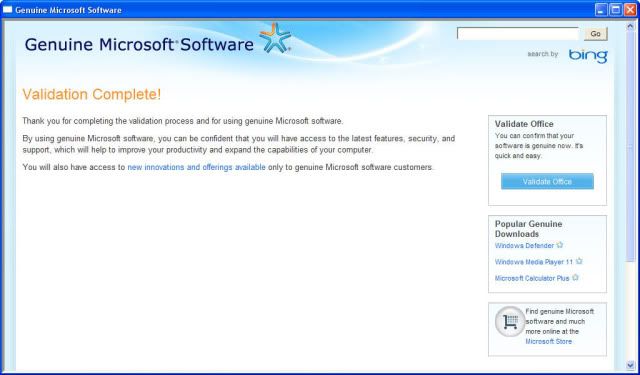Maximize the Genuine Microsoft Software window
The image size is (640, 375).
tap(616, 10)
